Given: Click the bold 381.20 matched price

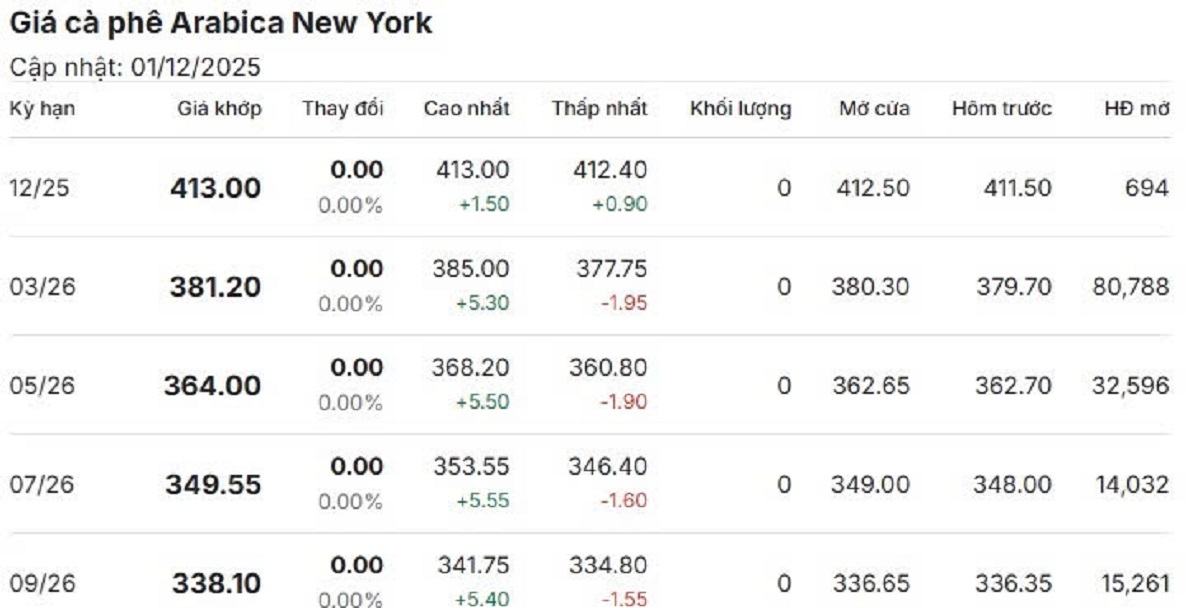Looking at the screenshot, I should click(x=215, y=288).
